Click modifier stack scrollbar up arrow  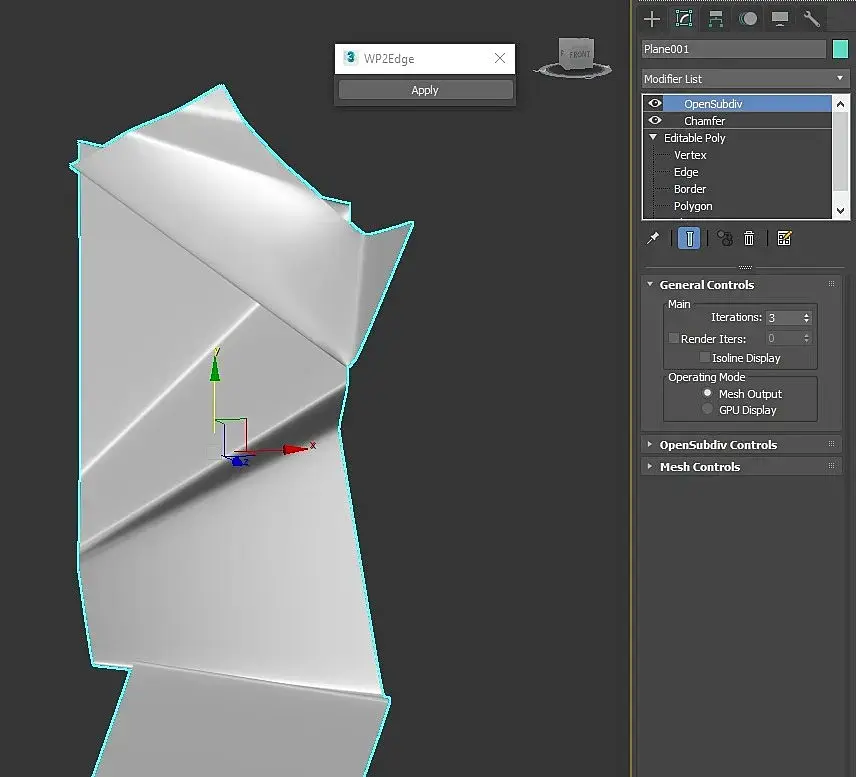841,104
